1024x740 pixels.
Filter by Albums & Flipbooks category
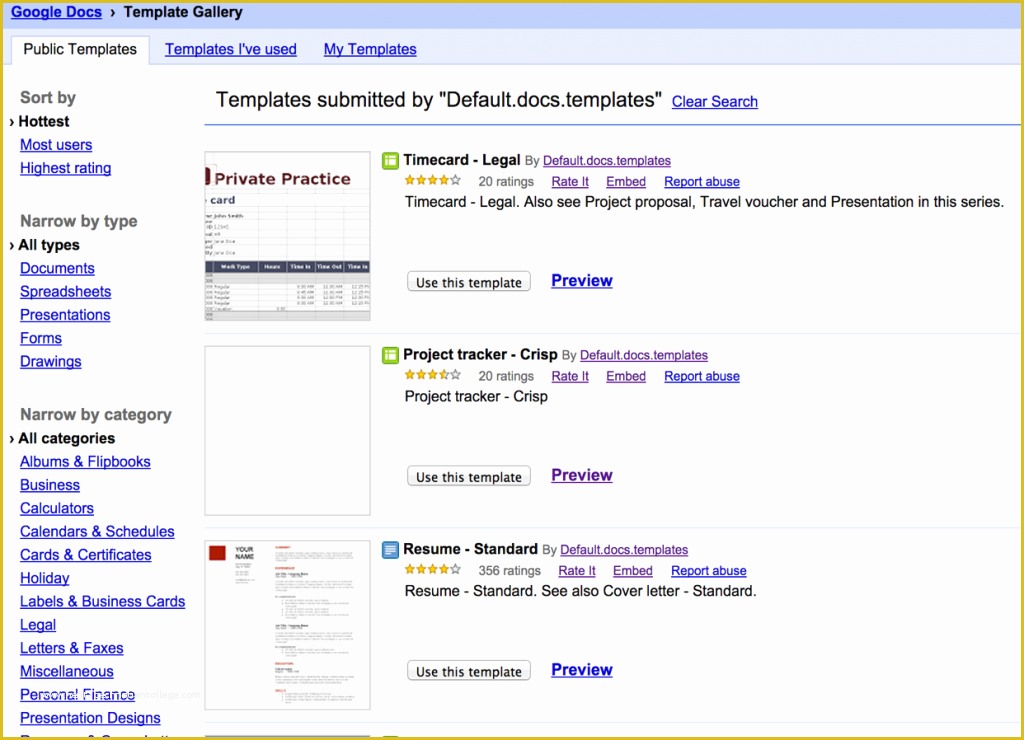(86, 462)
